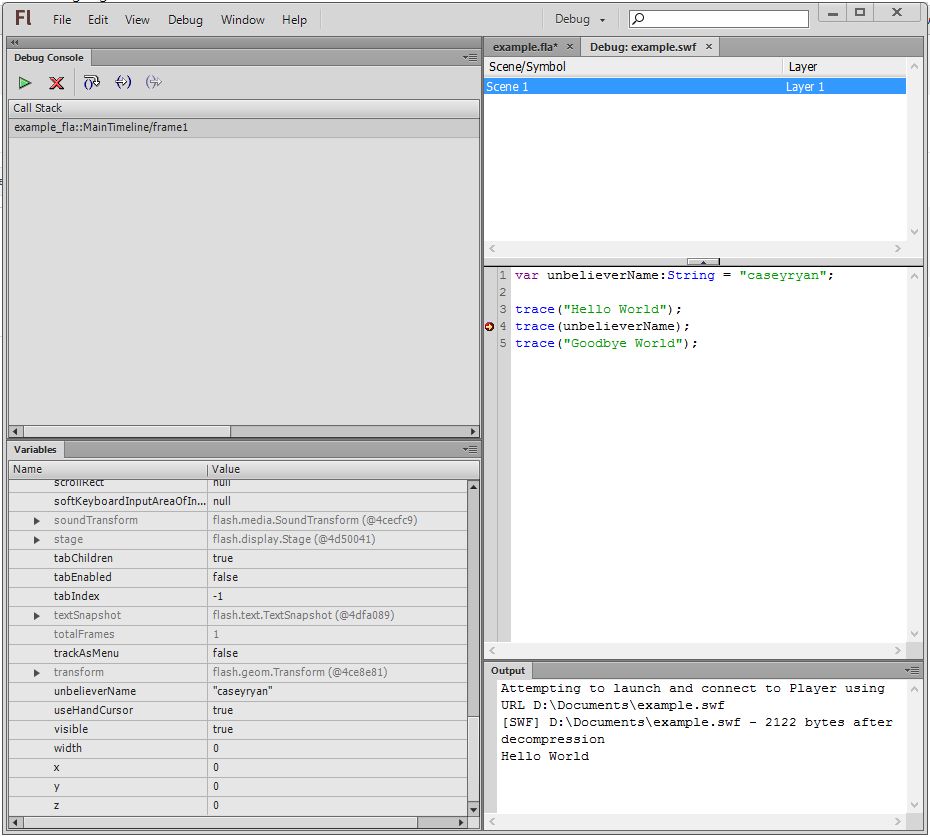Click code line 5 trace("Goodbye World")
The width and height of the screenshot is (930, 837).
606,343
